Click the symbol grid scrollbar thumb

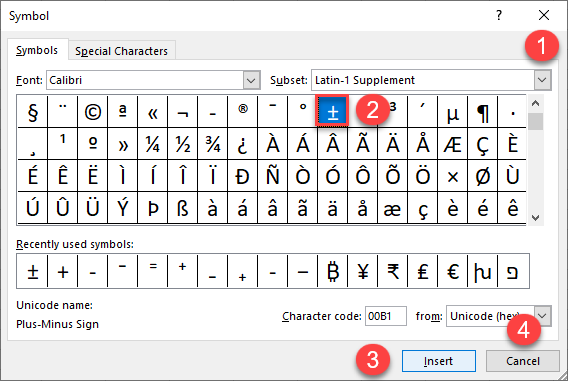click(535, 121)
